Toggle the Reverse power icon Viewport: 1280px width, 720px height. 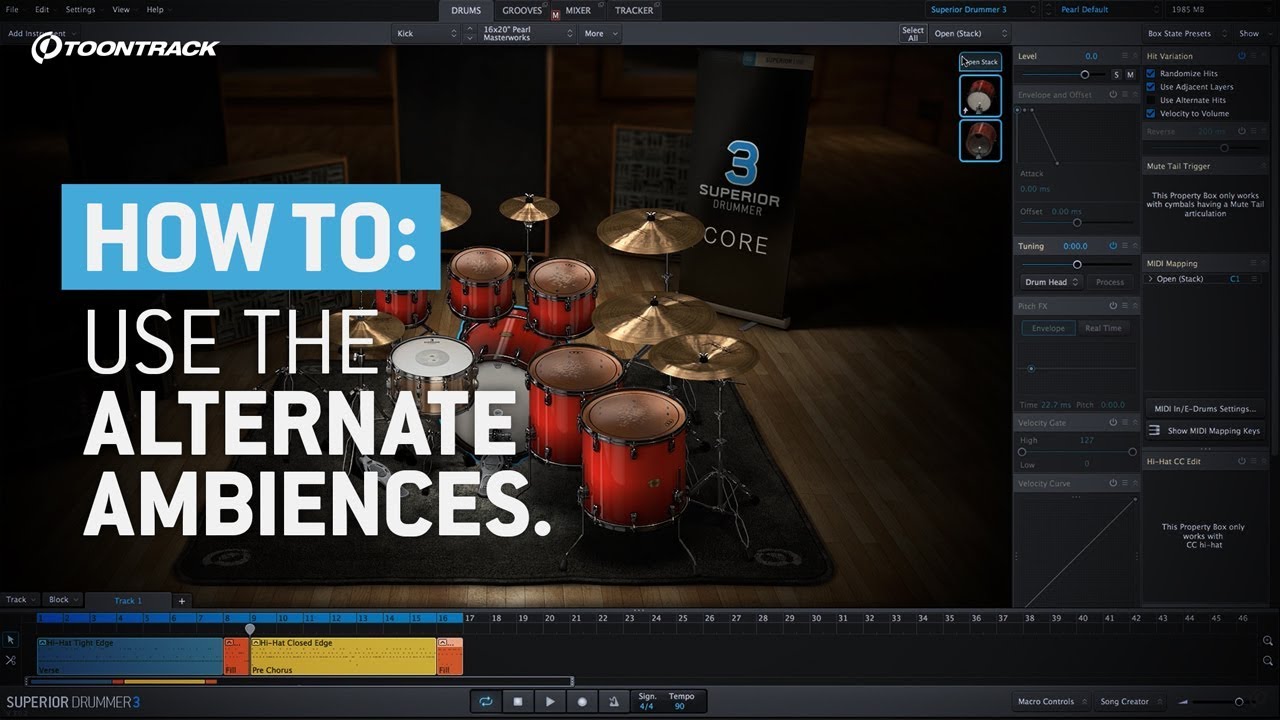1242,131
